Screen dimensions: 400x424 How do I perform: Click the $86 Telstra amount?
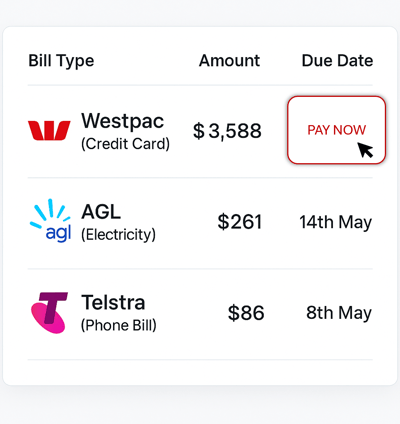pos(246,313)
